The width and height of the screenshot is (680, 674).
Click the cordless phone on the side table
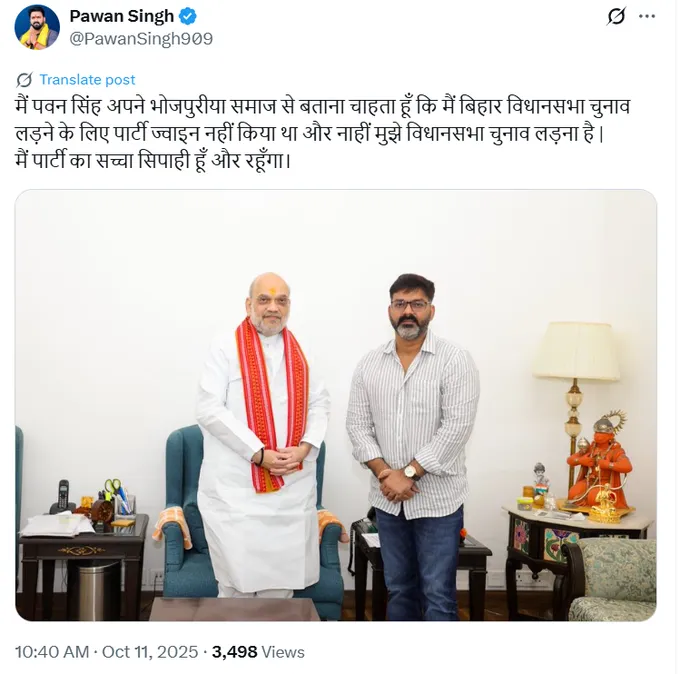(63, 497)
